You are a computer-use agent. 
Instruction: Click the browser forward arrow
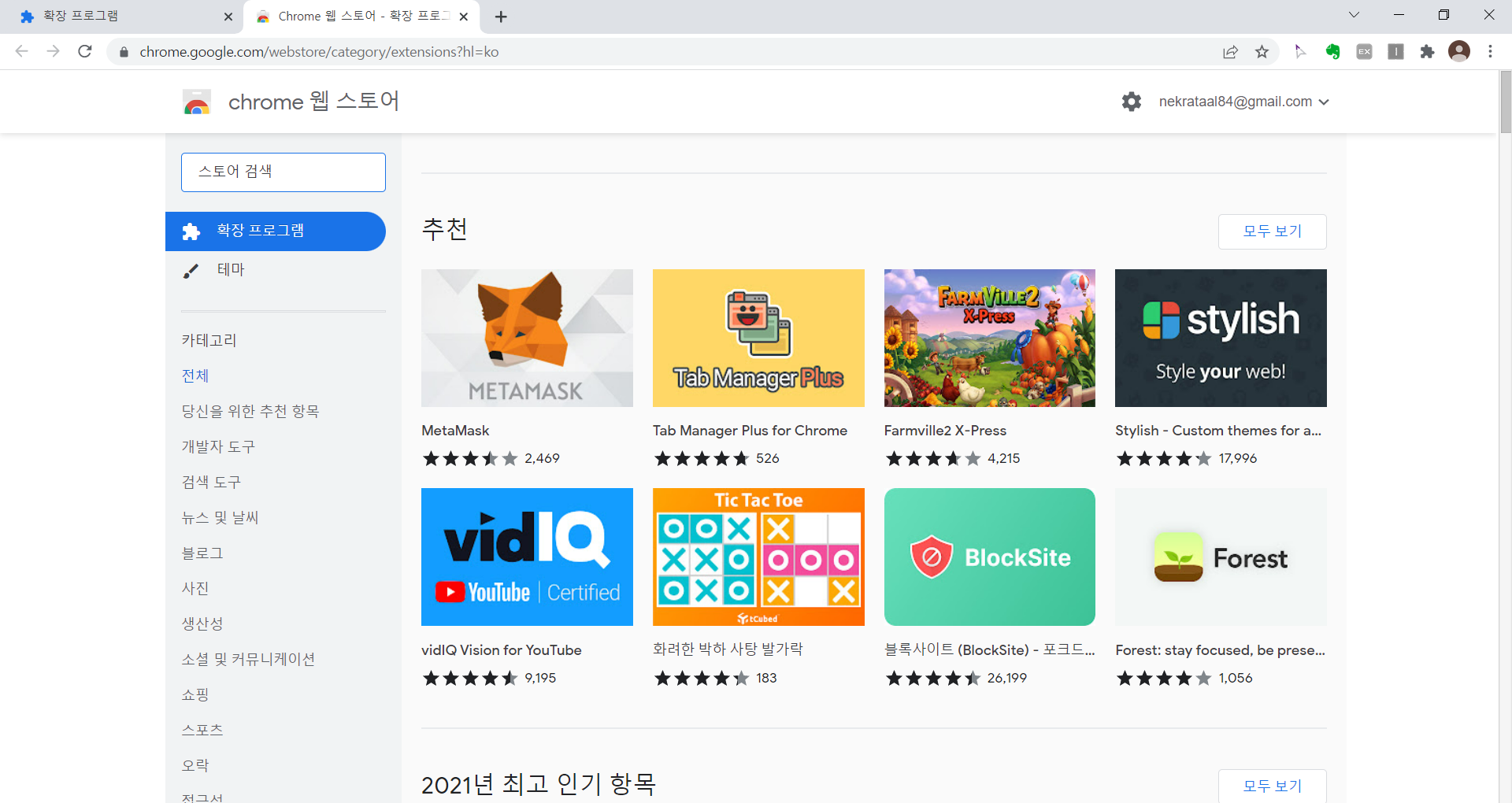tap(53, 51)
